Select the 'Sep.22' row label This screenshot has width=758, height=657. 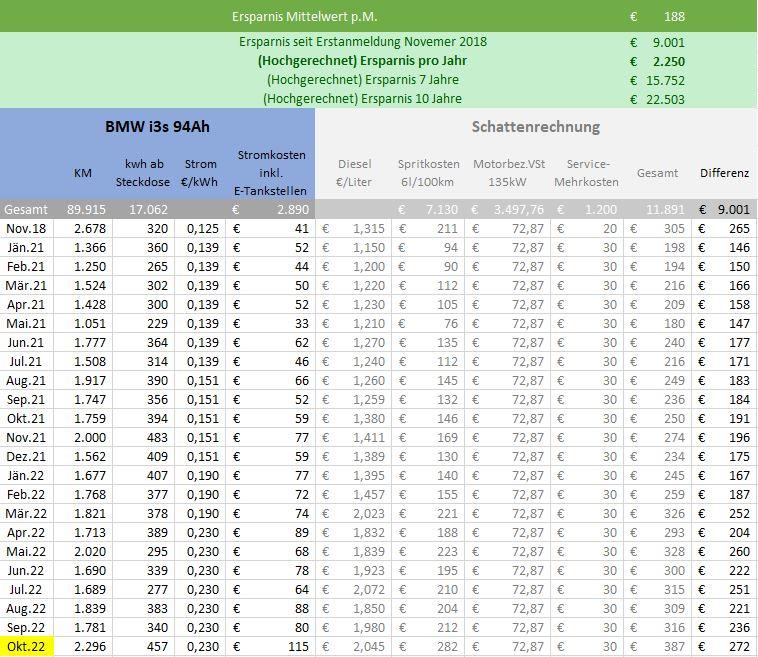pos(26,628)
